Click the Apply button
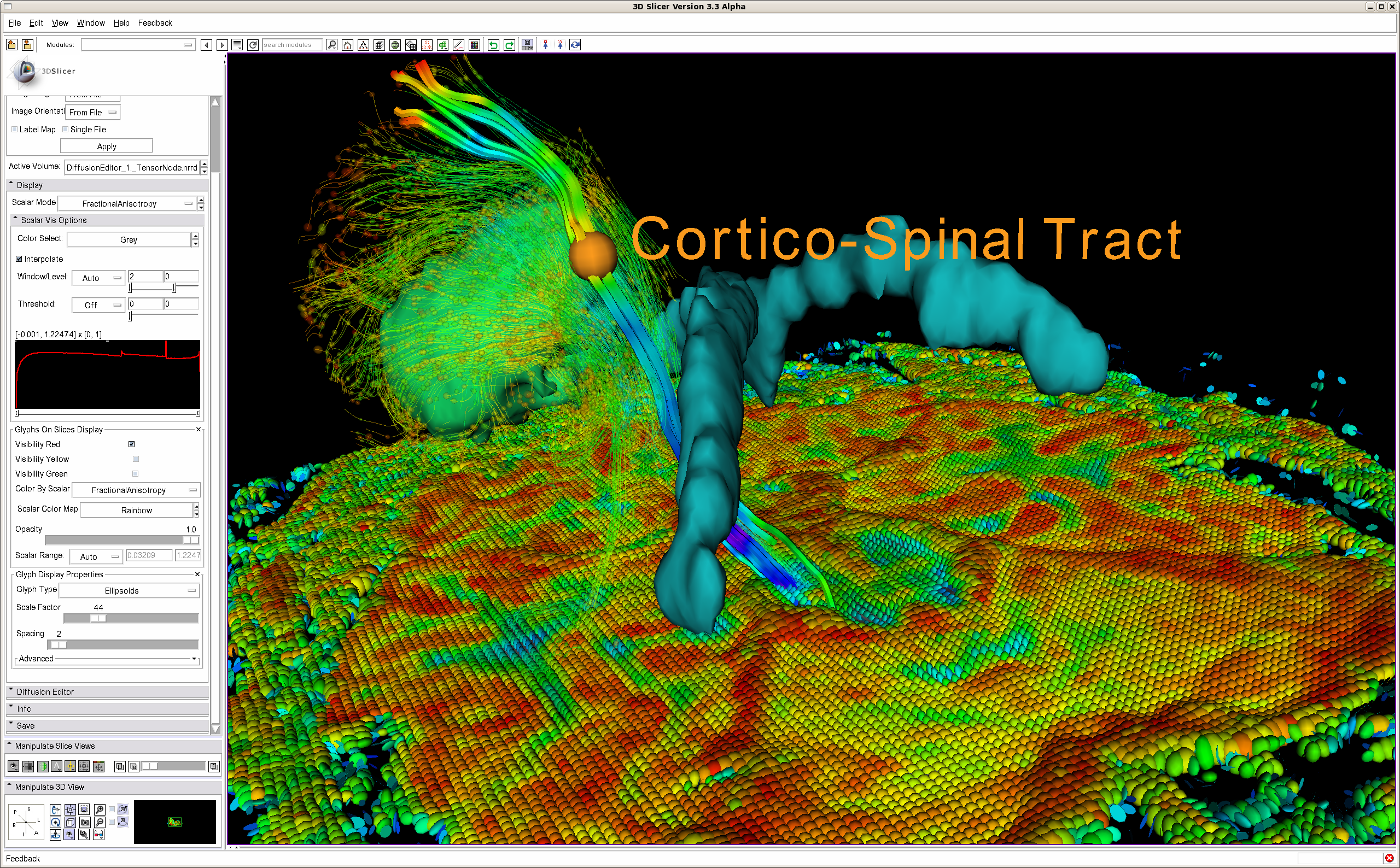The height and width of the screenshot is (868, 1400). tap(106, 146)
